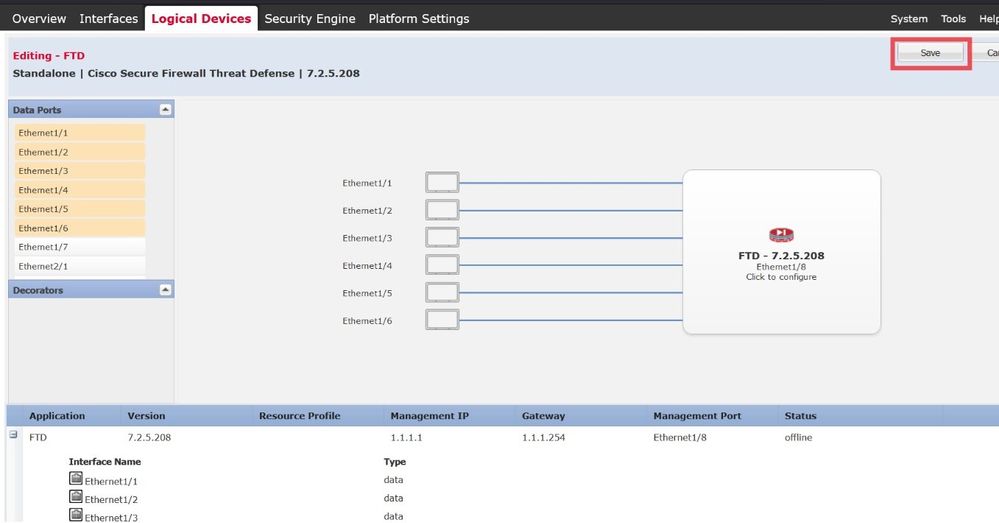This screenshot has height=523, width=999.
Task: Select Ethernet2/1 in Data Ports list
Action: pos(80,266)
